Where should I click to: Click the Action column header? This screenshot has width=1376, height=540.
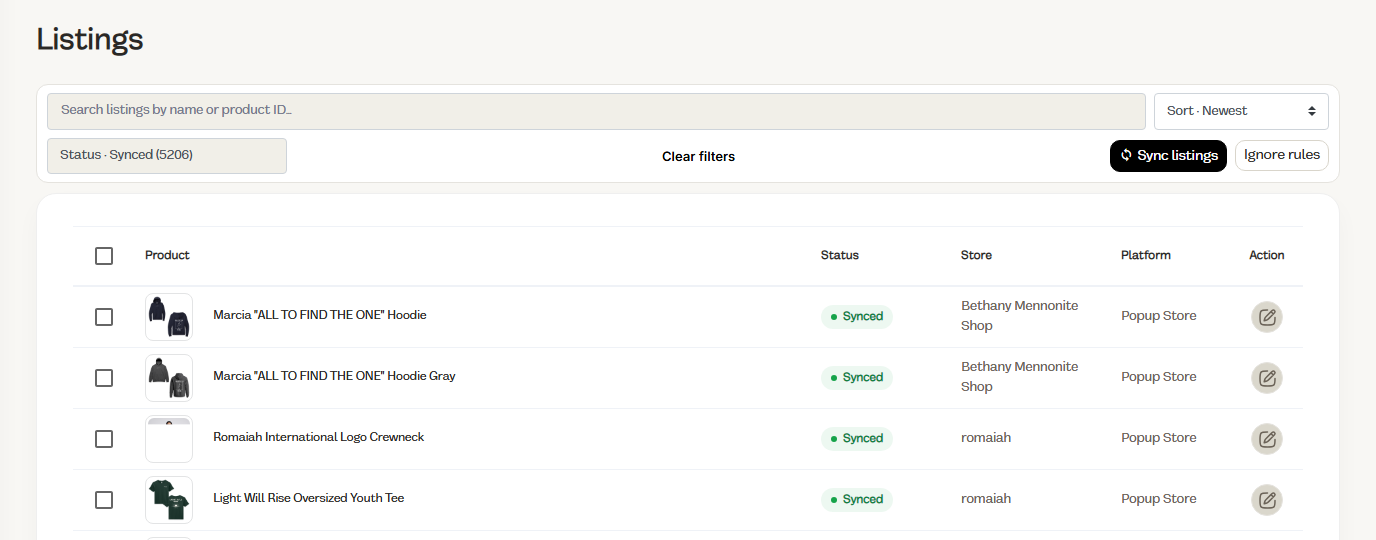tap(1267, 255)
